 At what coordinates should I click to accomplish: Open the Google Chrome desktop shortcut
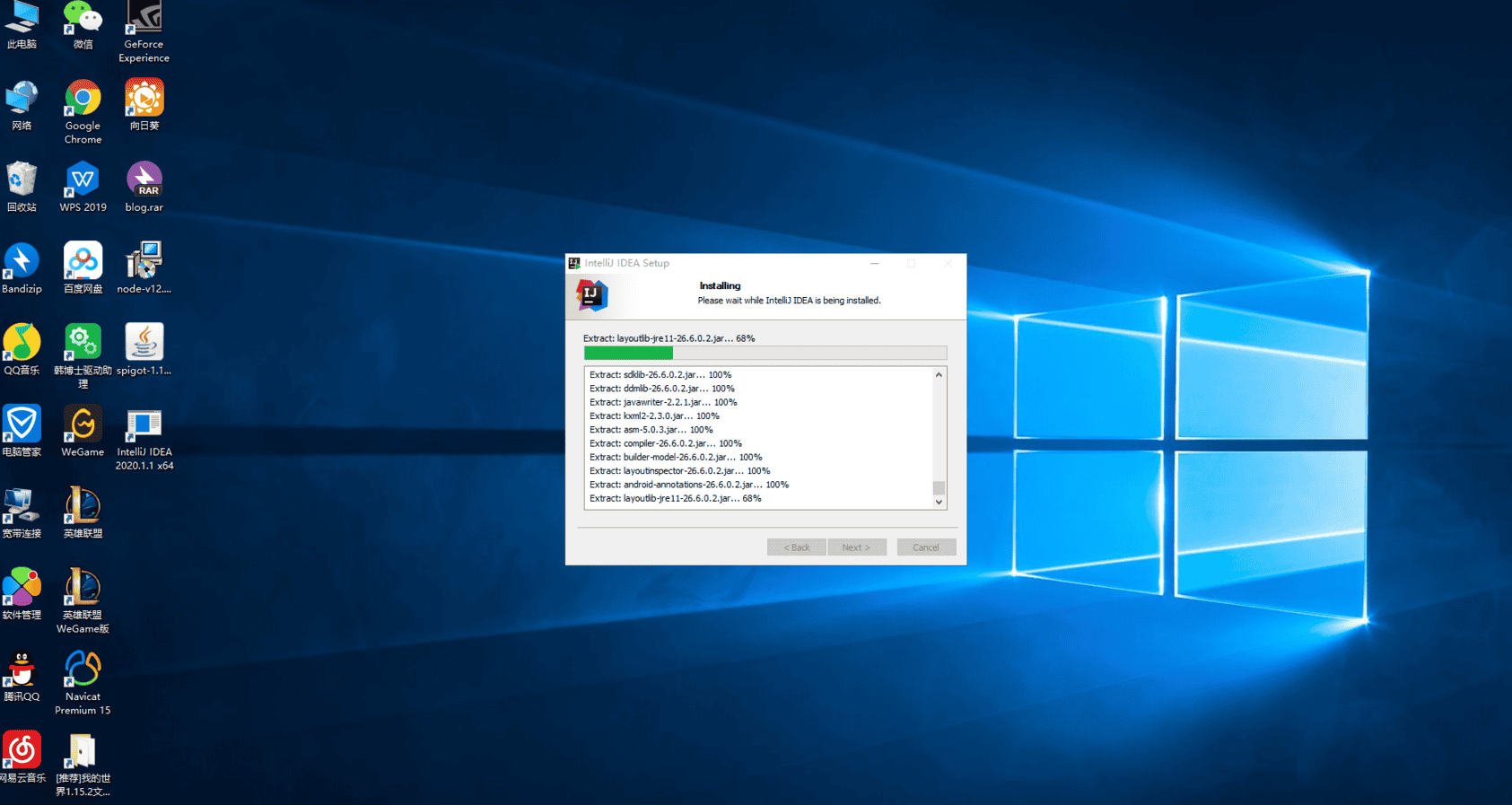(83, 100)
